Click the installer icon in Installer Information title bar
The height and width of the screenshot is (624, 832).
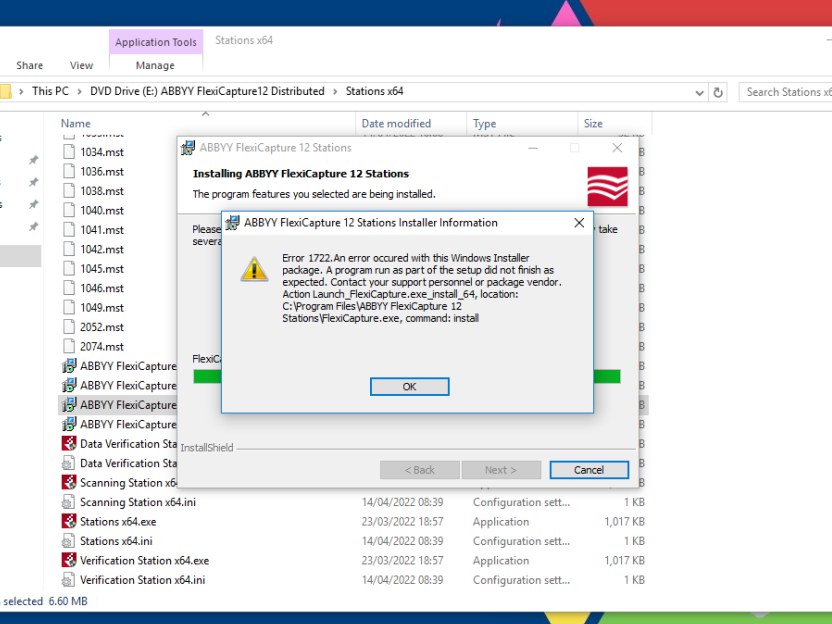pyautogui.click(x=232, y=223)
